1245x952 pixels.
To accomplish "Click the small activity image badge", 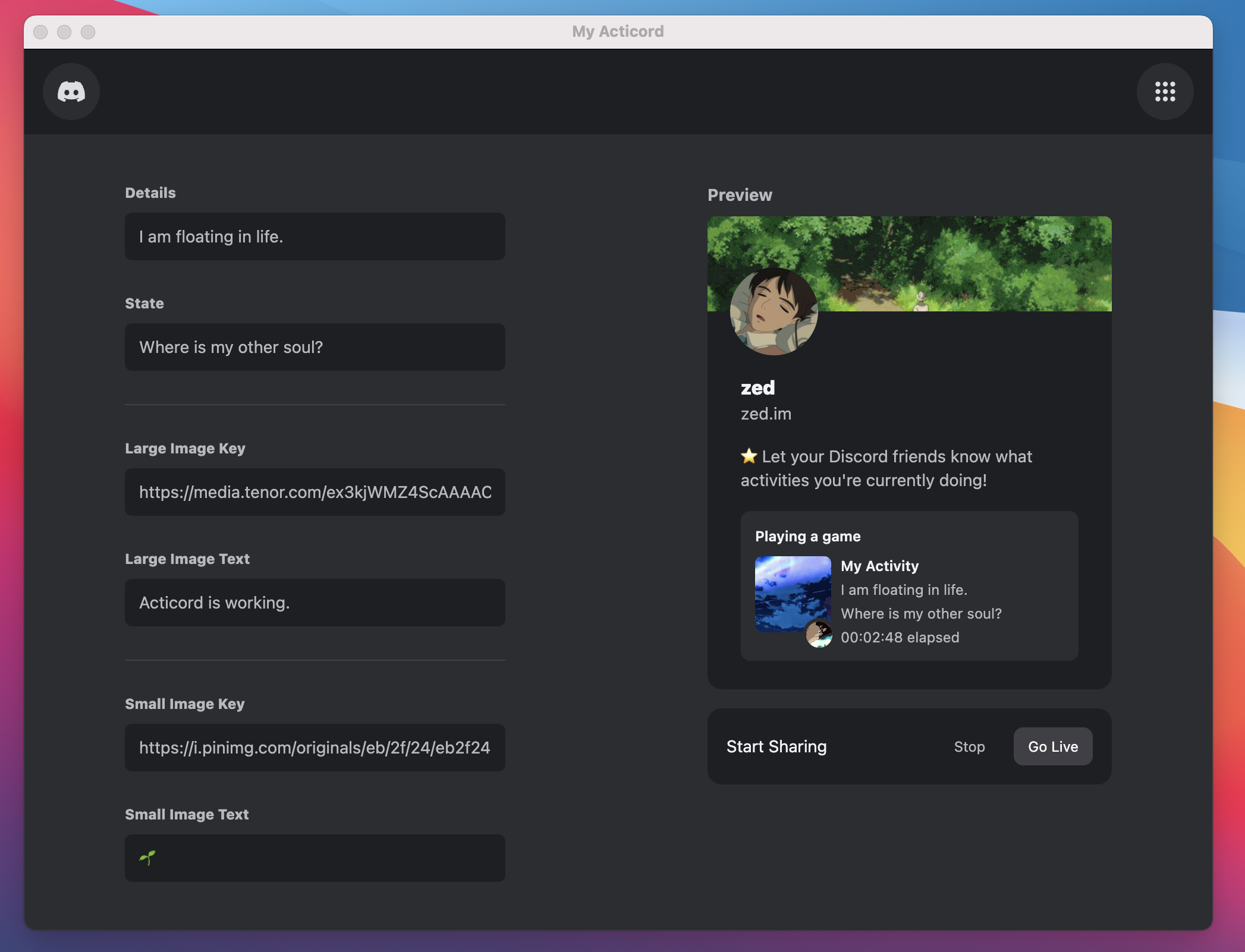I will point(819,634).
